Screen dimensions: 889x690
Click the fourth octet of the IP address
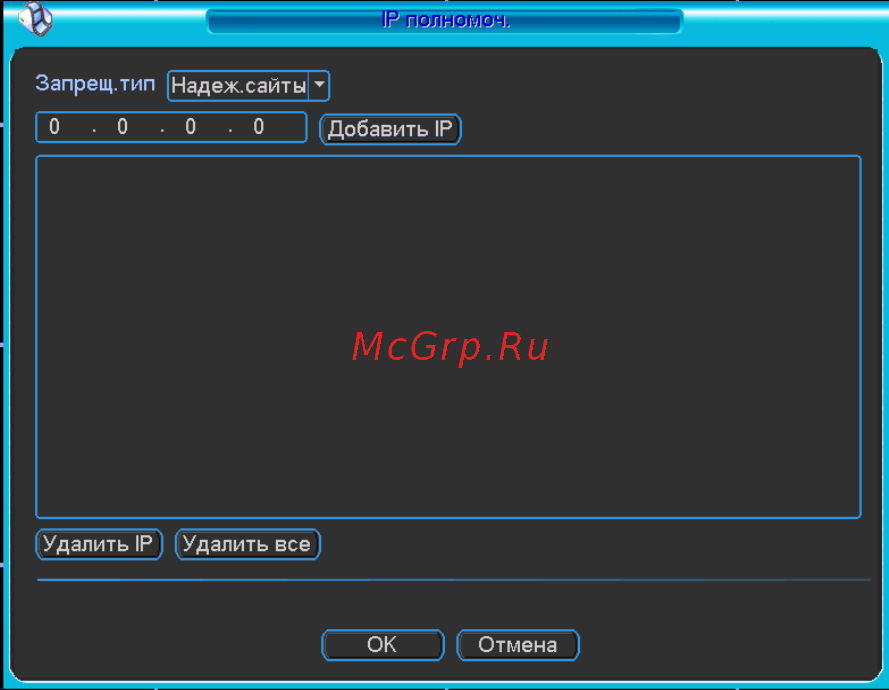click(x=259, y=127)
